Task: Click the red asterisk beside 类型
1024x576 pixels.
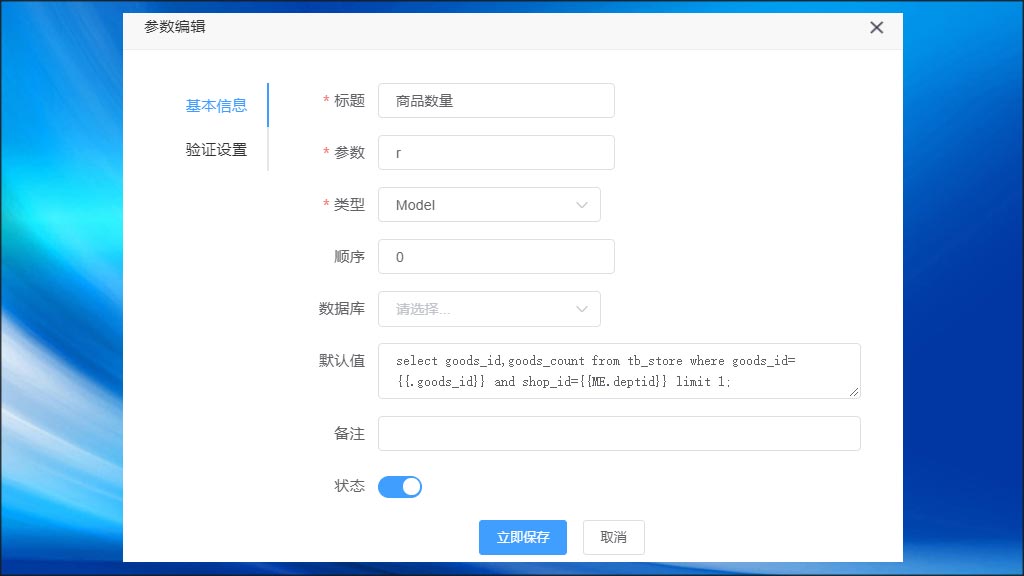Action: tap(327, 204)
